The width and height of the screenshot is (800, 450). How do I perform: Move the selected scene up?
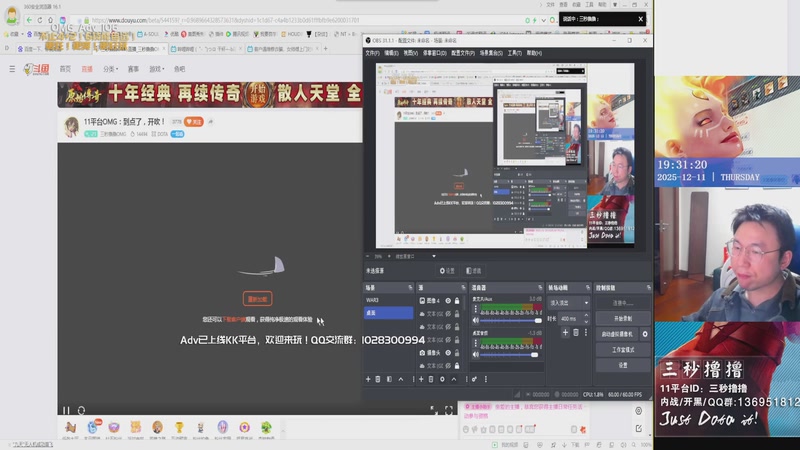click(x=401, y=379)
